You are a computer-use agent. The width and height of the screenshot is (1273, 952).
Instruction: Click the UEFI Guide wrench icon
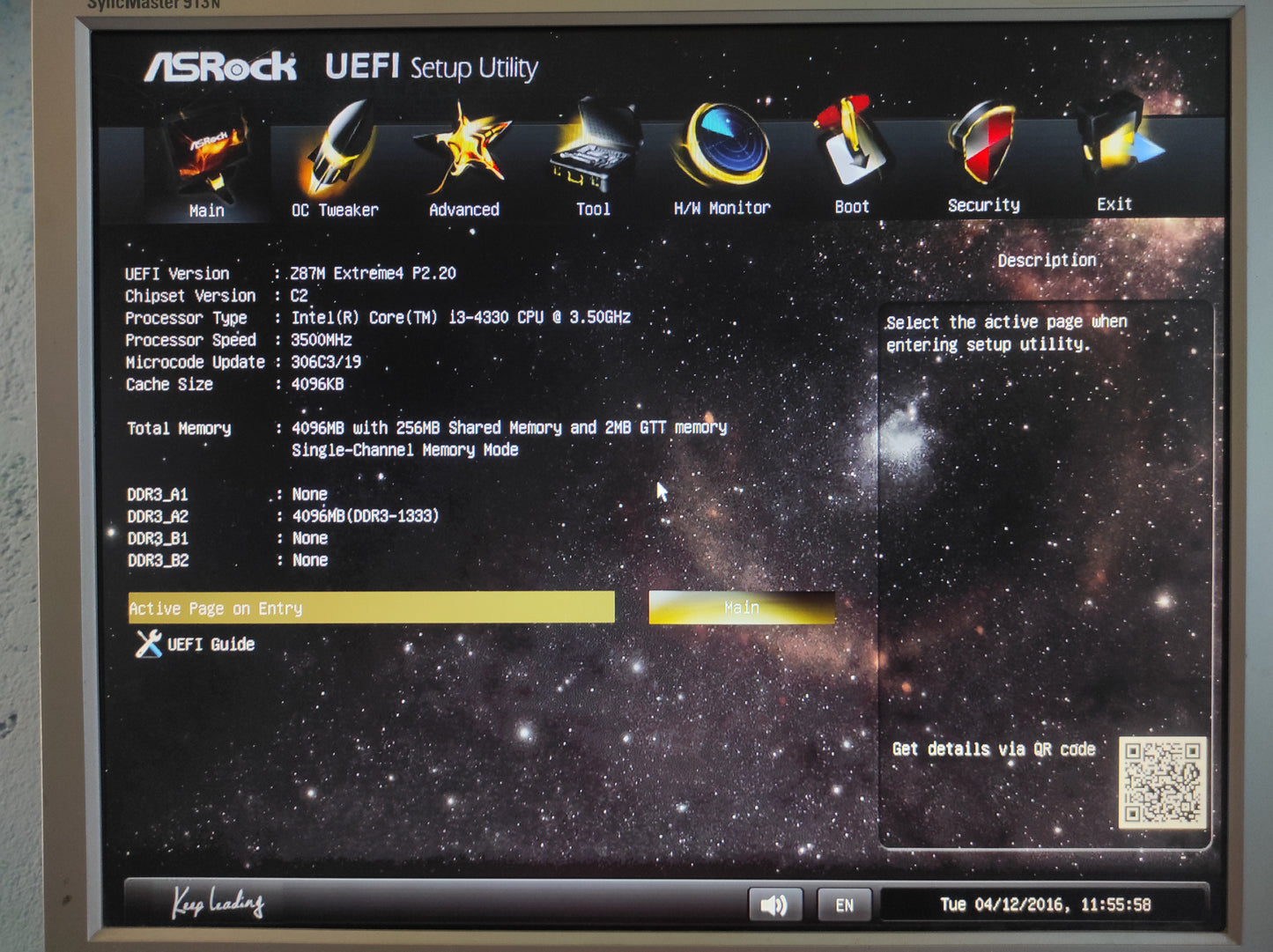[148, 644]
